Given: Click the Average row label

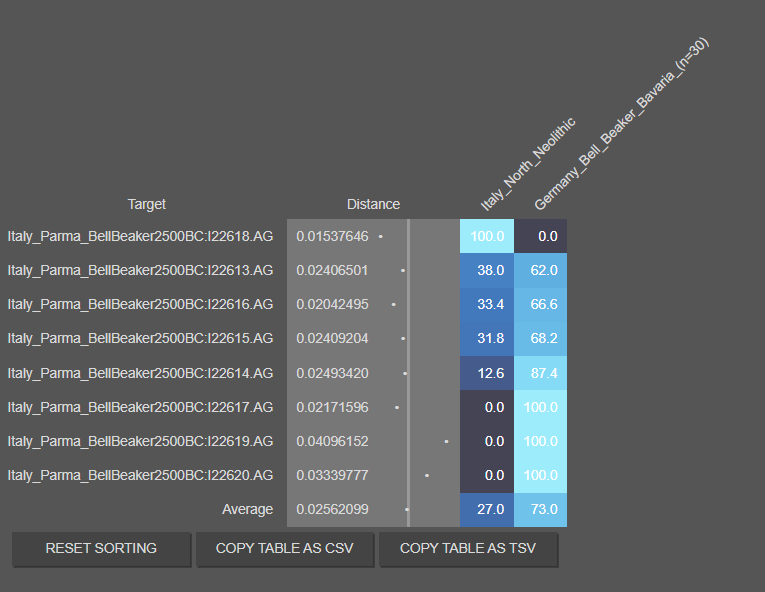Looking at the screenshot, I should pyautogui.click(x=247, y=509).
